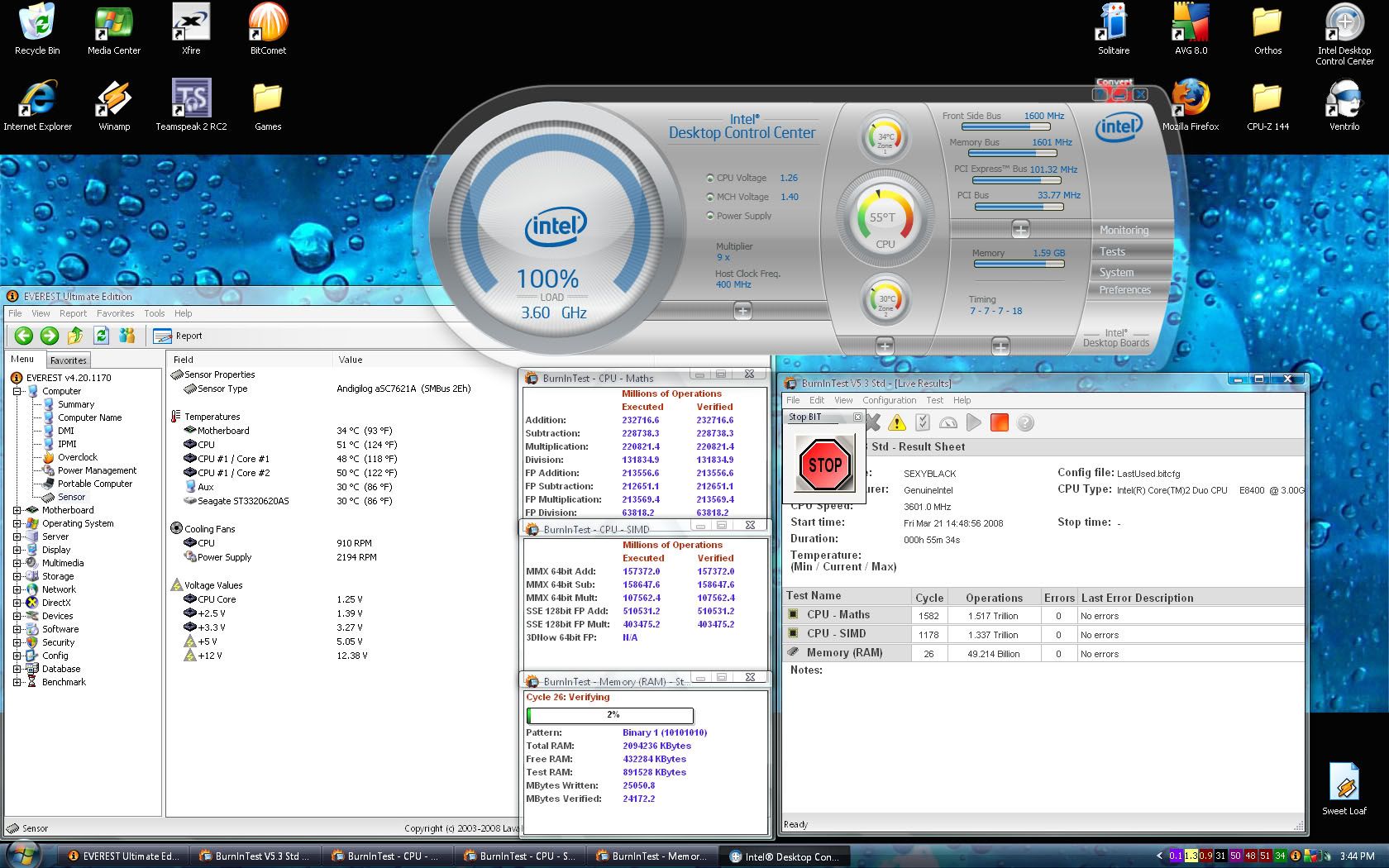
Task: Open BurnInTest Test menu
Action: 934,400
